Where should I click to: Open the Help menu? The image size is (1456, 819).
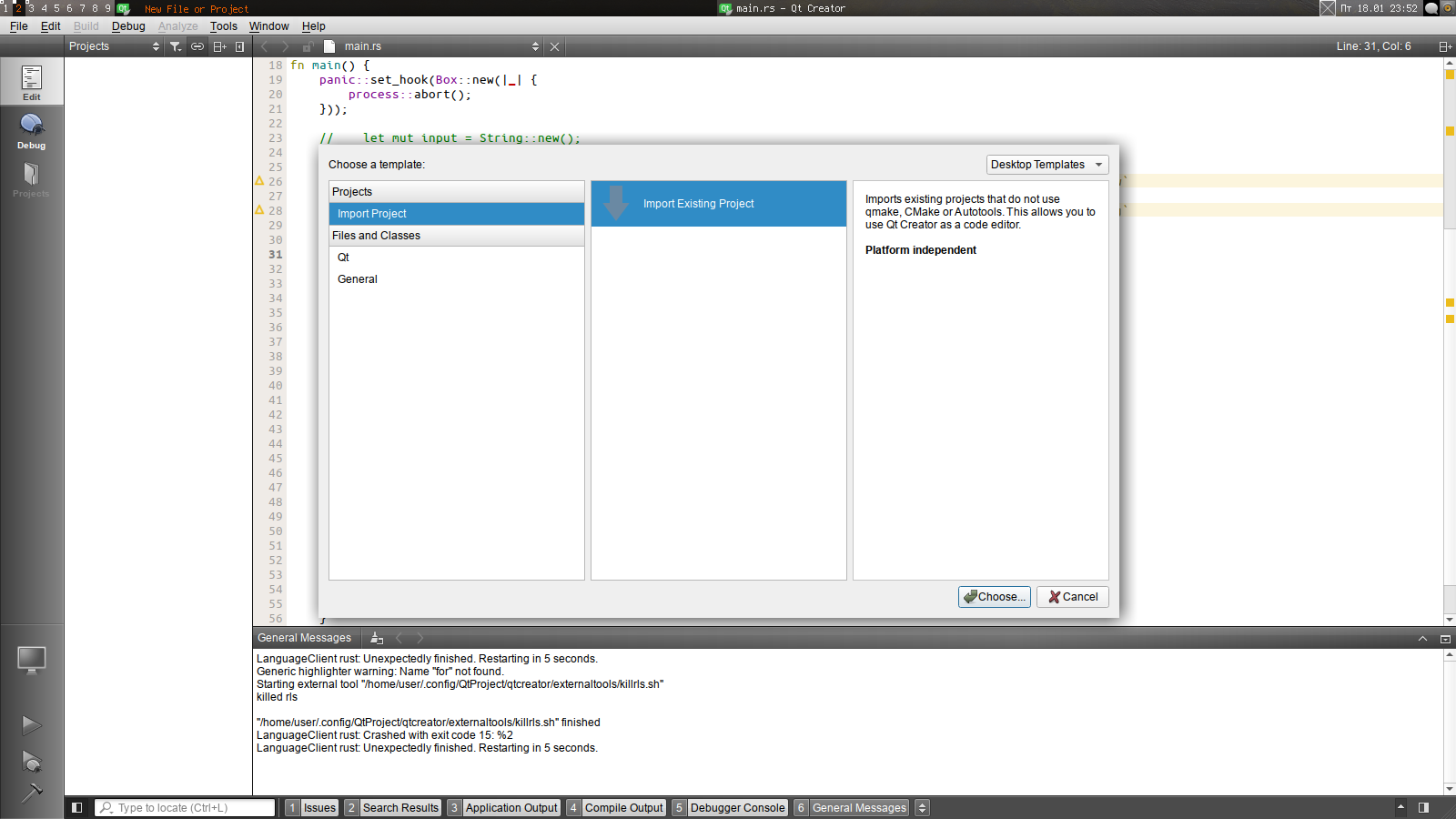click(314, 26)
